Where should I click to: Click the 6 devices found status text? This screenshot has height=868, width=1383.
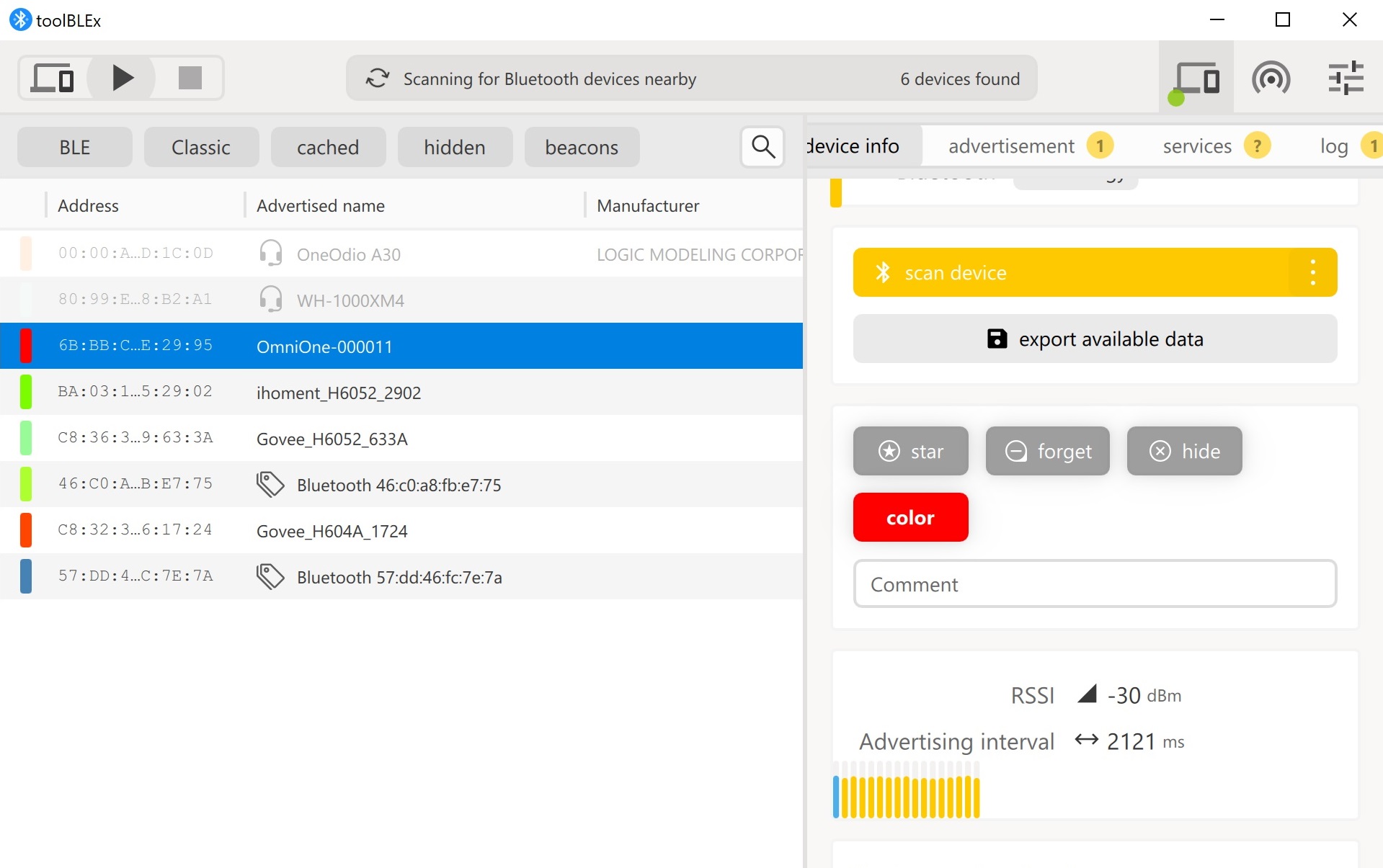[x=960, y=79]
